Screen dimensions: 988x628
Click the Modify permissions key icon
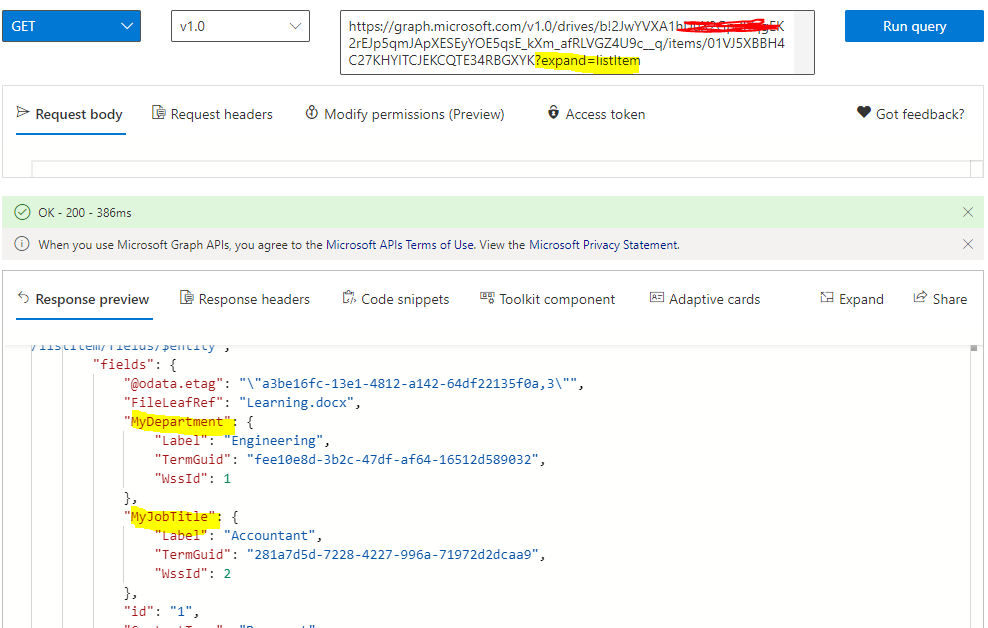311,112
